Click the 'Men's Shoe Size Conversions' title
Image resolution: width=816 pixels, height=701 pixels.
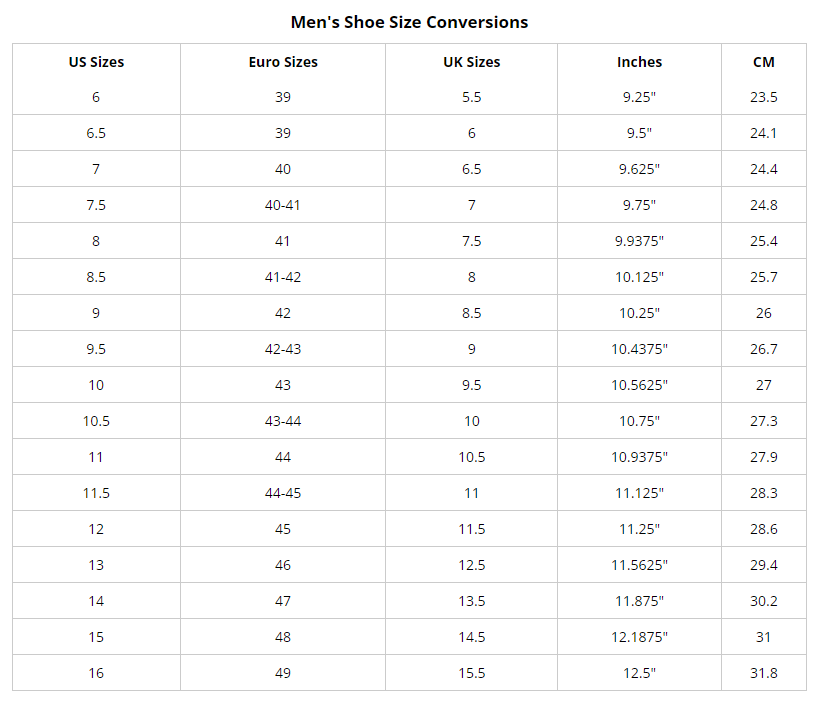click(409, 22)
